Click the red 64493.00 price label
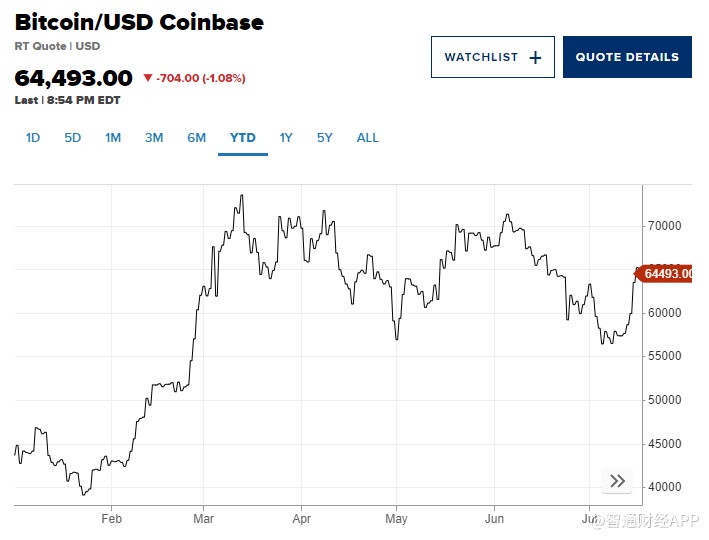Image resolution: width=709 pixels, height=540 pixels. [x=665, y=273]
